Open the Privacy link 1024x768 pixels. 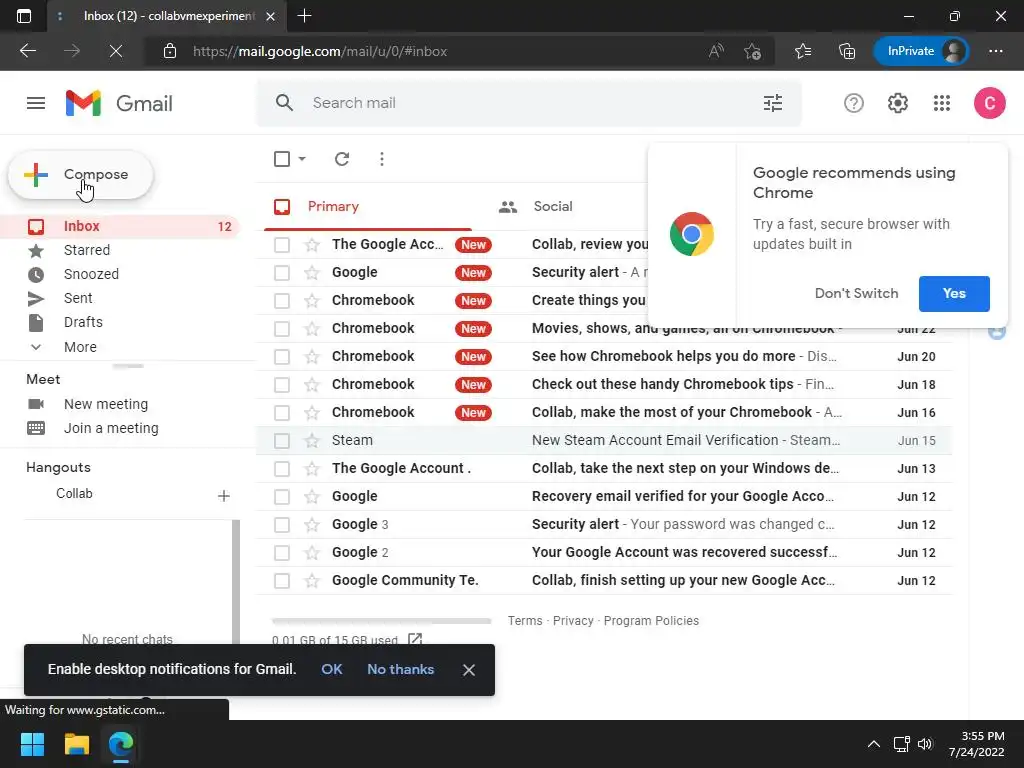573,620
